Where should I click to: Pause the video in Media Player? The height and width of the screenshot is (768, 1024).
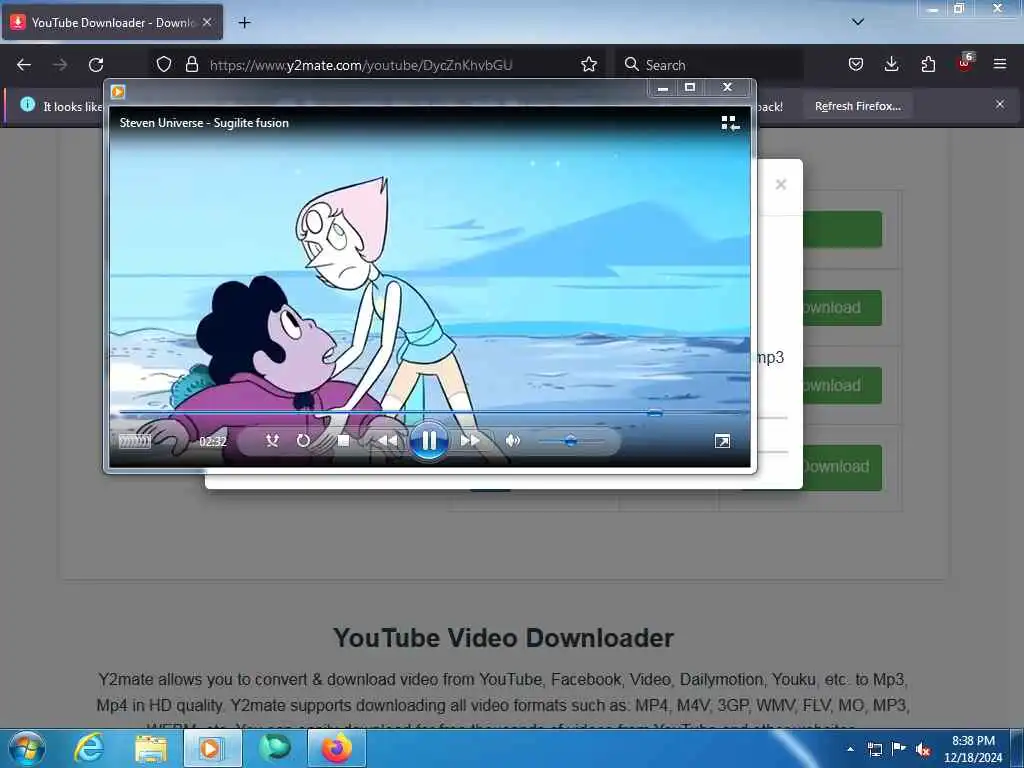(428, 441)
